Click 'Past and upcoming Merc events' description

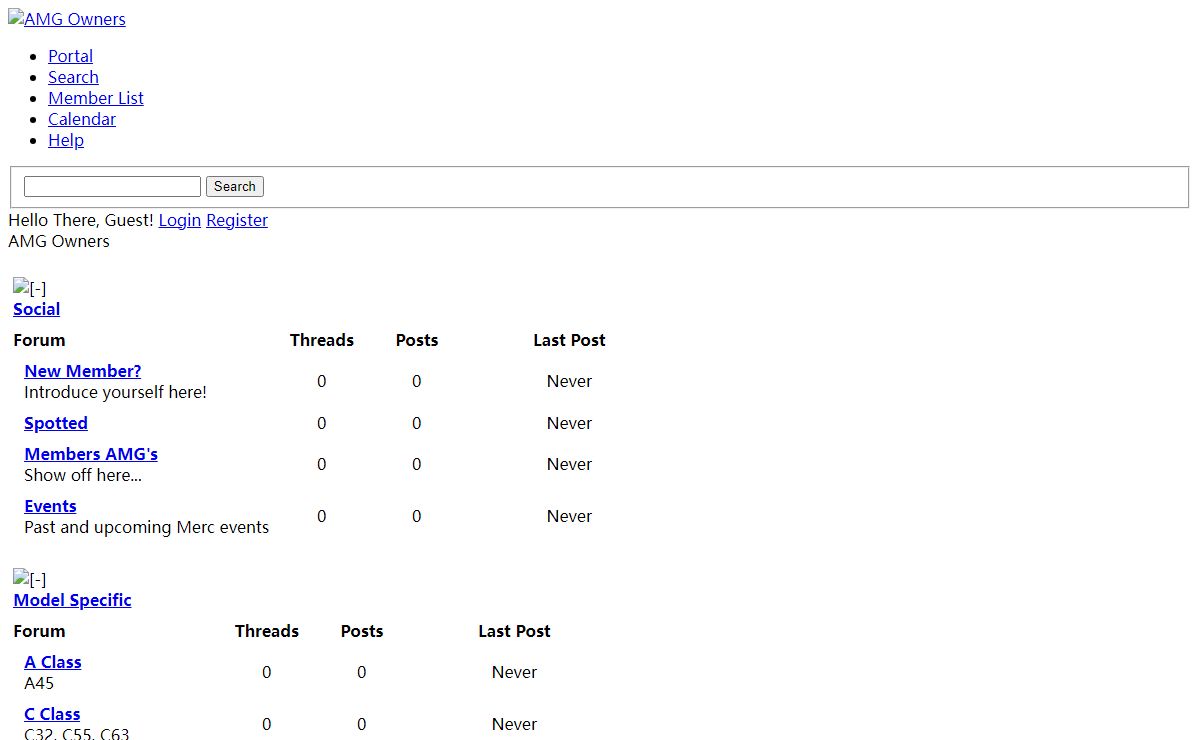point(146,527)
